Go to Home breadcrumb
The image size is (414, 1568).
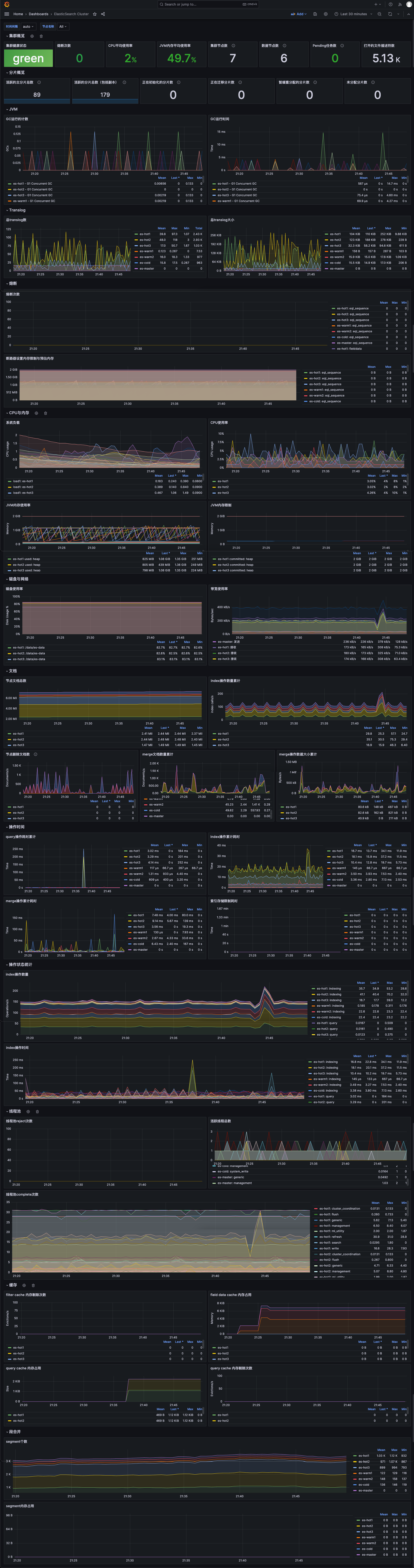18,14
